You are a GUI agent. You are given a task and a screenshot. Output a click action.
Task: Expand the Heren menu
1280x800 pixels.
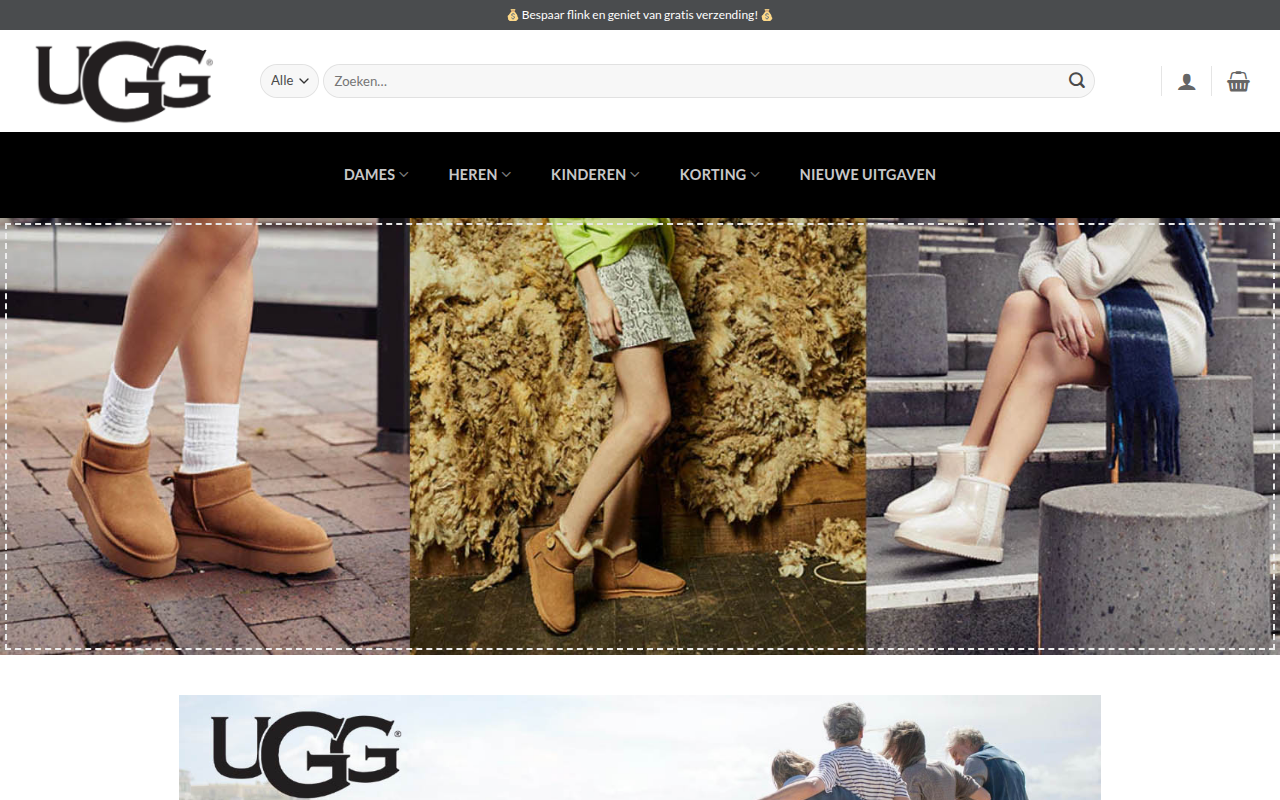click(480, 174)
